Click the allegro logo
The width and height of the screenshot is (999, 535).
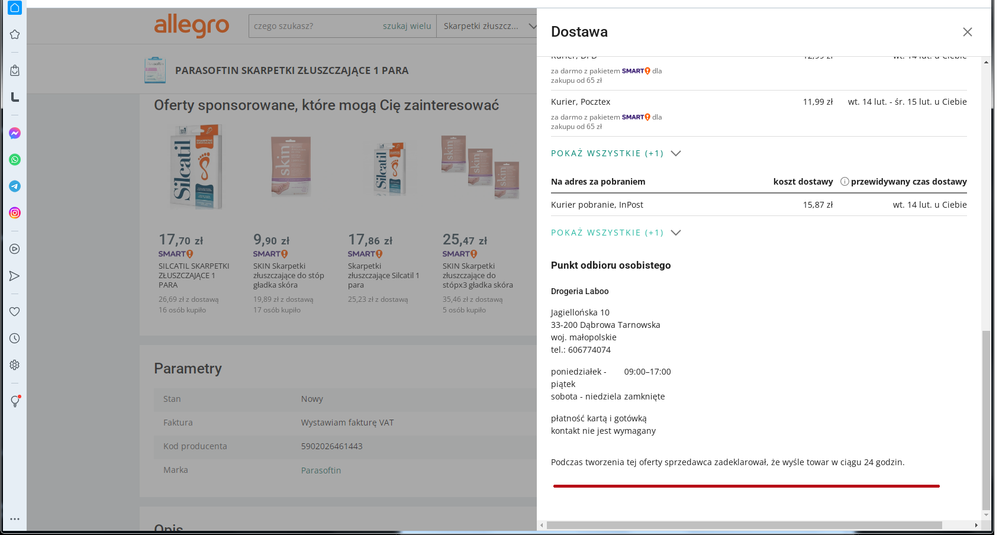(191, 26)
